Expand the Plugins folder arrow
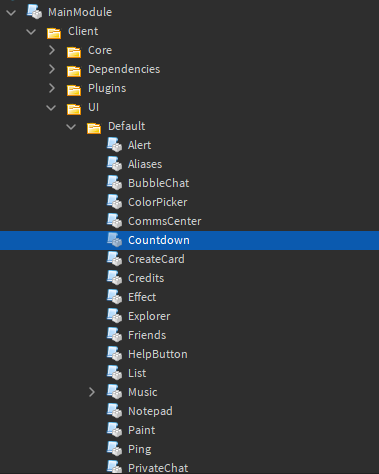 pos(52,88)
